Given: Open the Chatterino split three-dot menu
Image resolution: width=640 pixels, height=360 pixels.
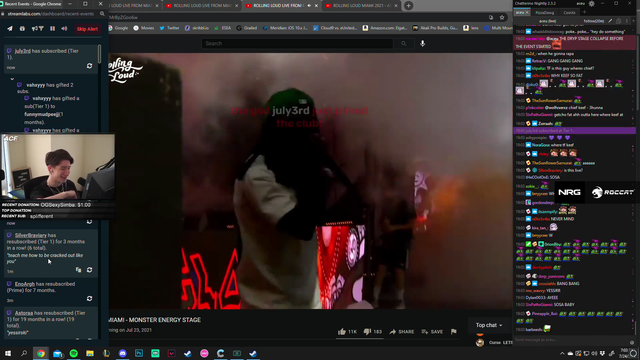Looking at the screenshot, I should click(627, 21).
